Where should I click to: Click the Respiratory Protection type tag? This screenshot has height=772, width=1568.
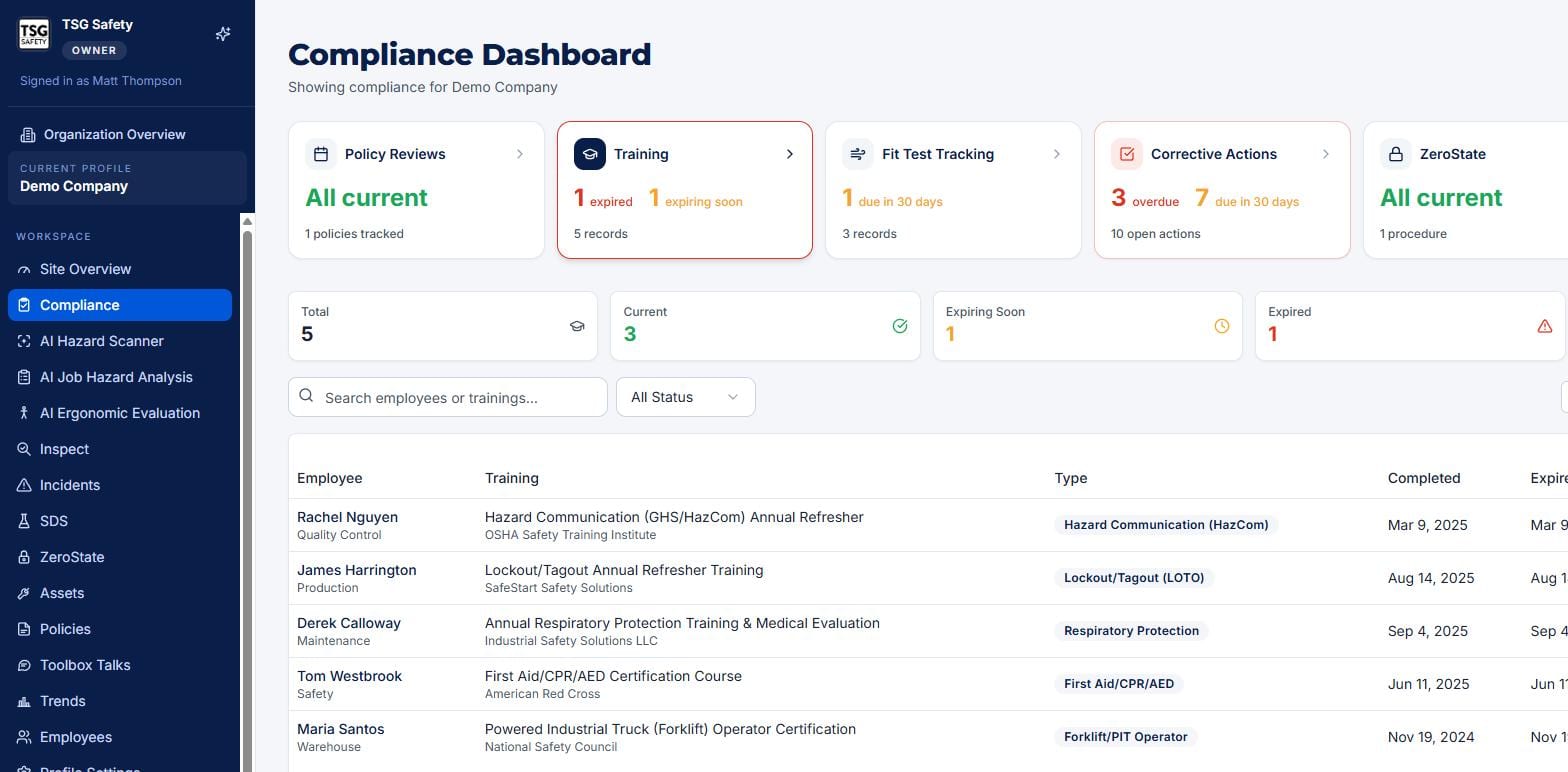(1131, 631)
